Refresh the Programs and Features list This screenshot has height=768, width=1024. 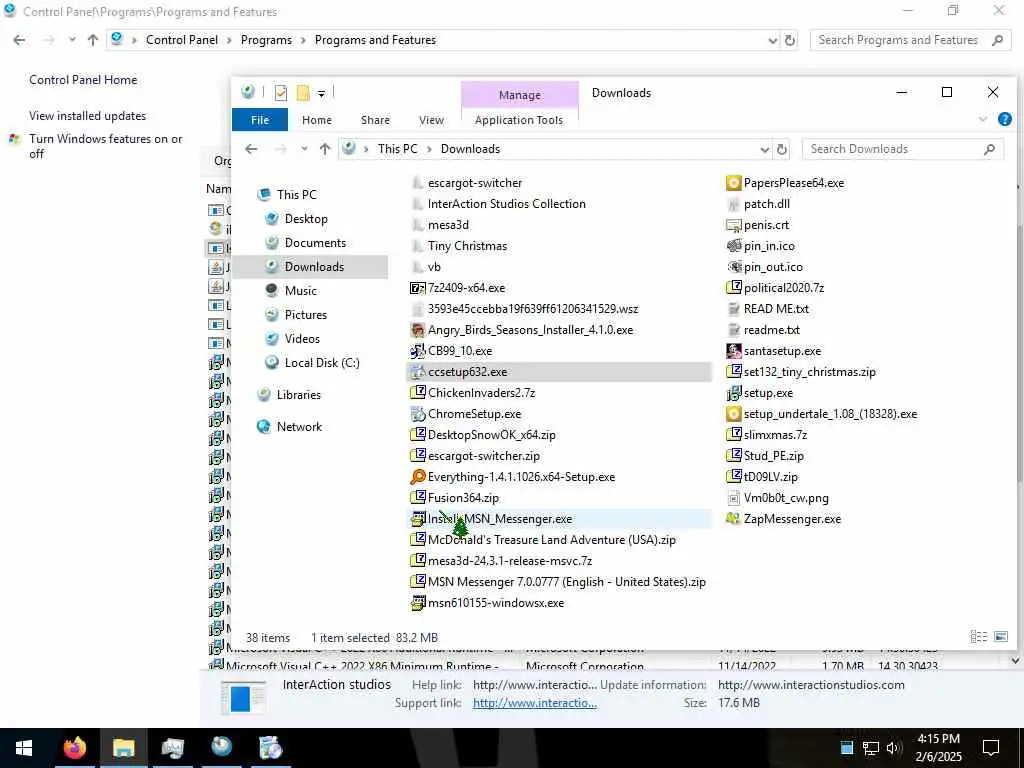pyautogui.click(x=790, y=40)
